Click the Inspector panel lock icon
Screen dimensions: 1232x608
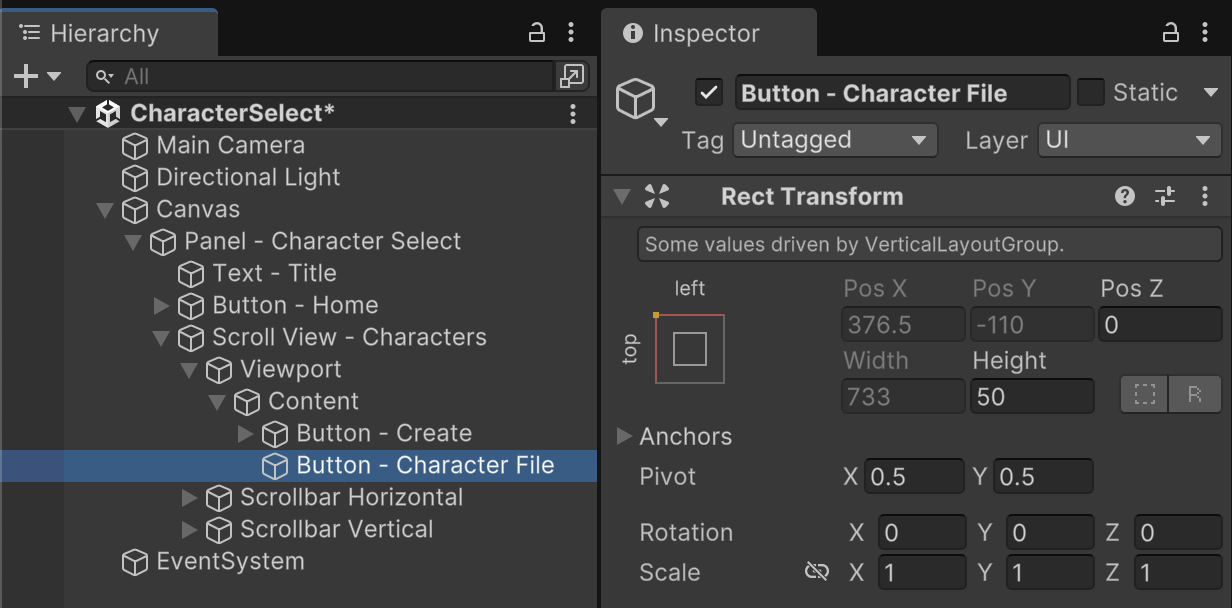(1171, 33)
